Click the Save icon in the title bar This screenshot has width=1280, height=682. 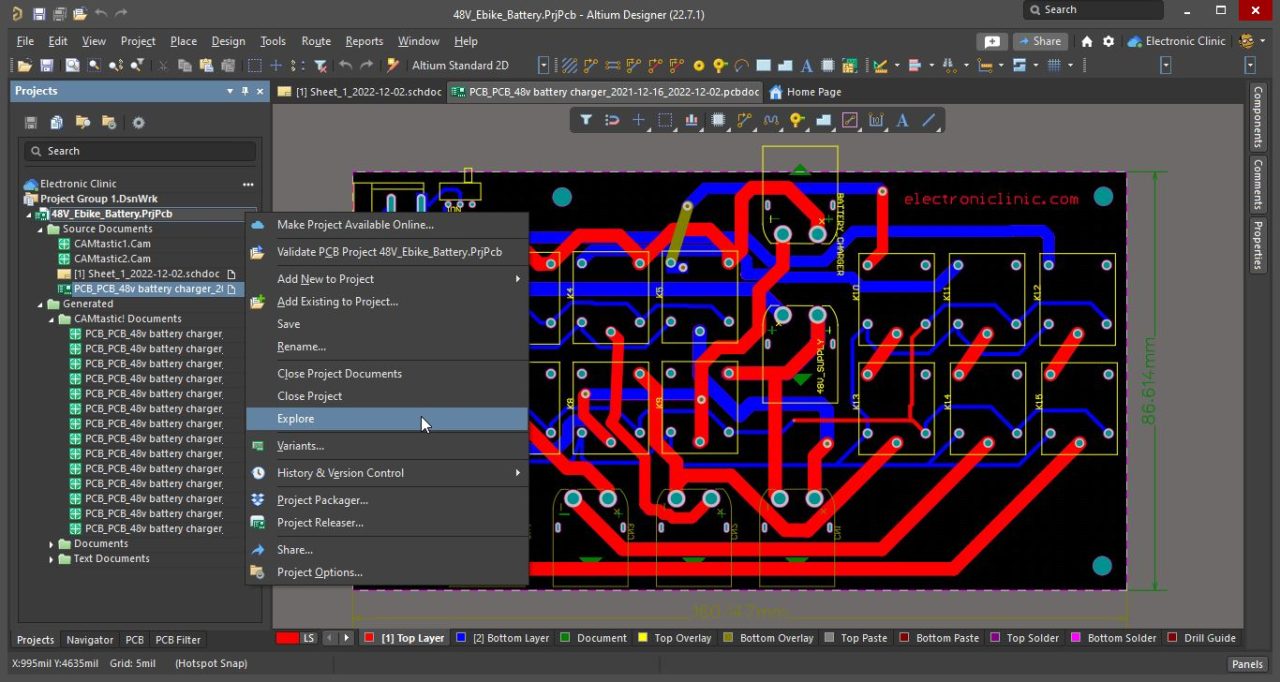pyautogui.click(x=39, y=14)
